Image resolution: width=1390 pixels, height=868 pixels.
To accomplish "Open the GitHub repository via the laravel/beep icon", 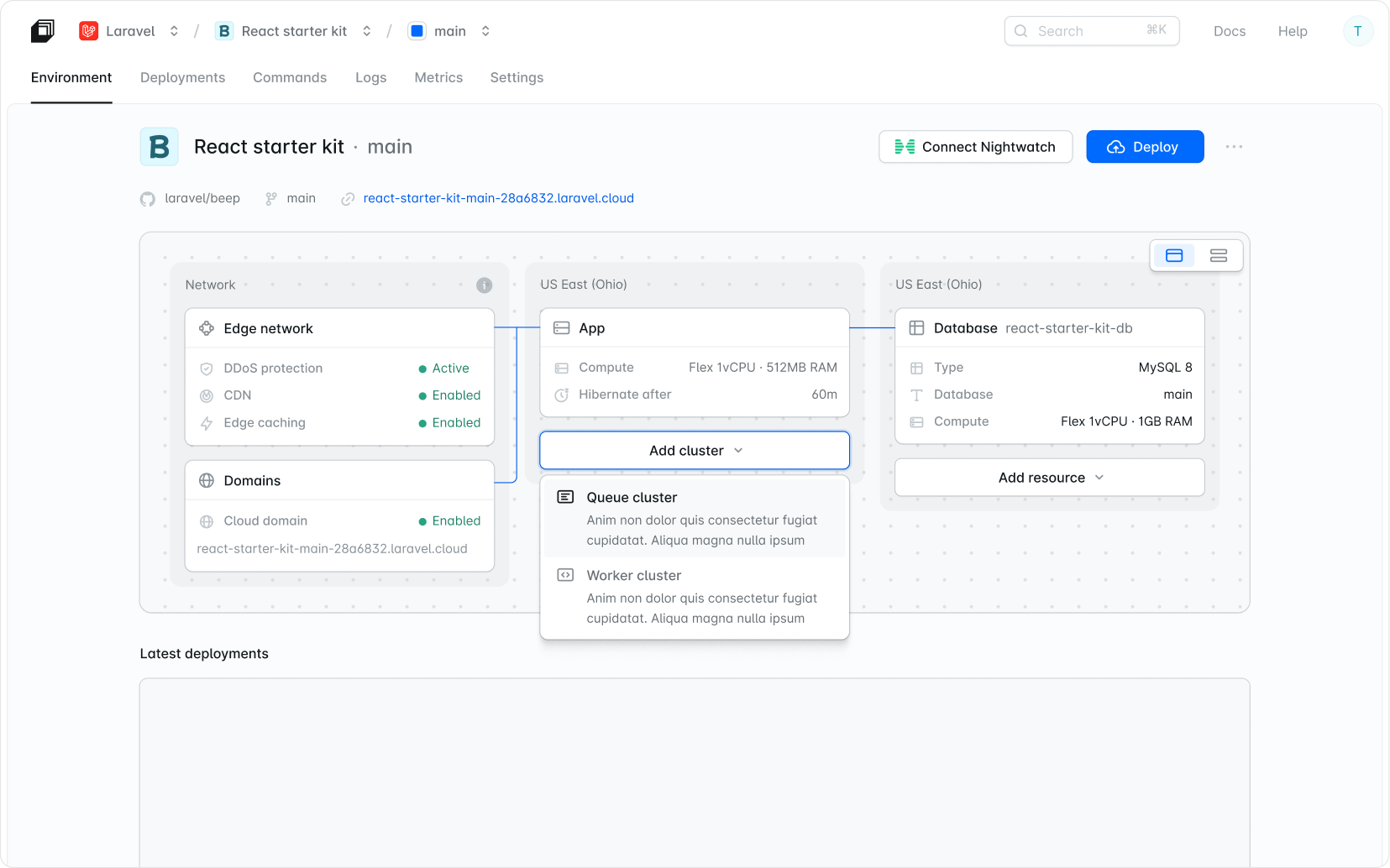I will pyautogui.click(x=148, y=198).
